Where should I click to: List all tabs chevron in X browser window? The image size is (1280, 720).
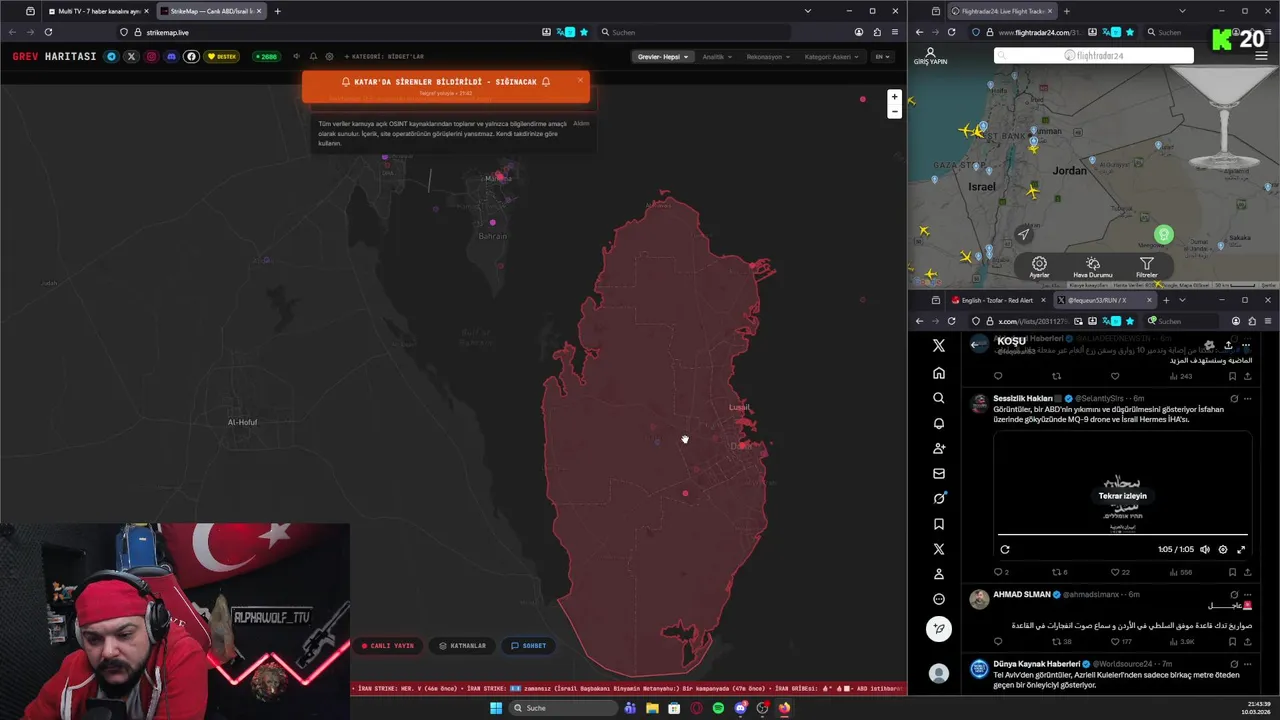point(1182,300)
